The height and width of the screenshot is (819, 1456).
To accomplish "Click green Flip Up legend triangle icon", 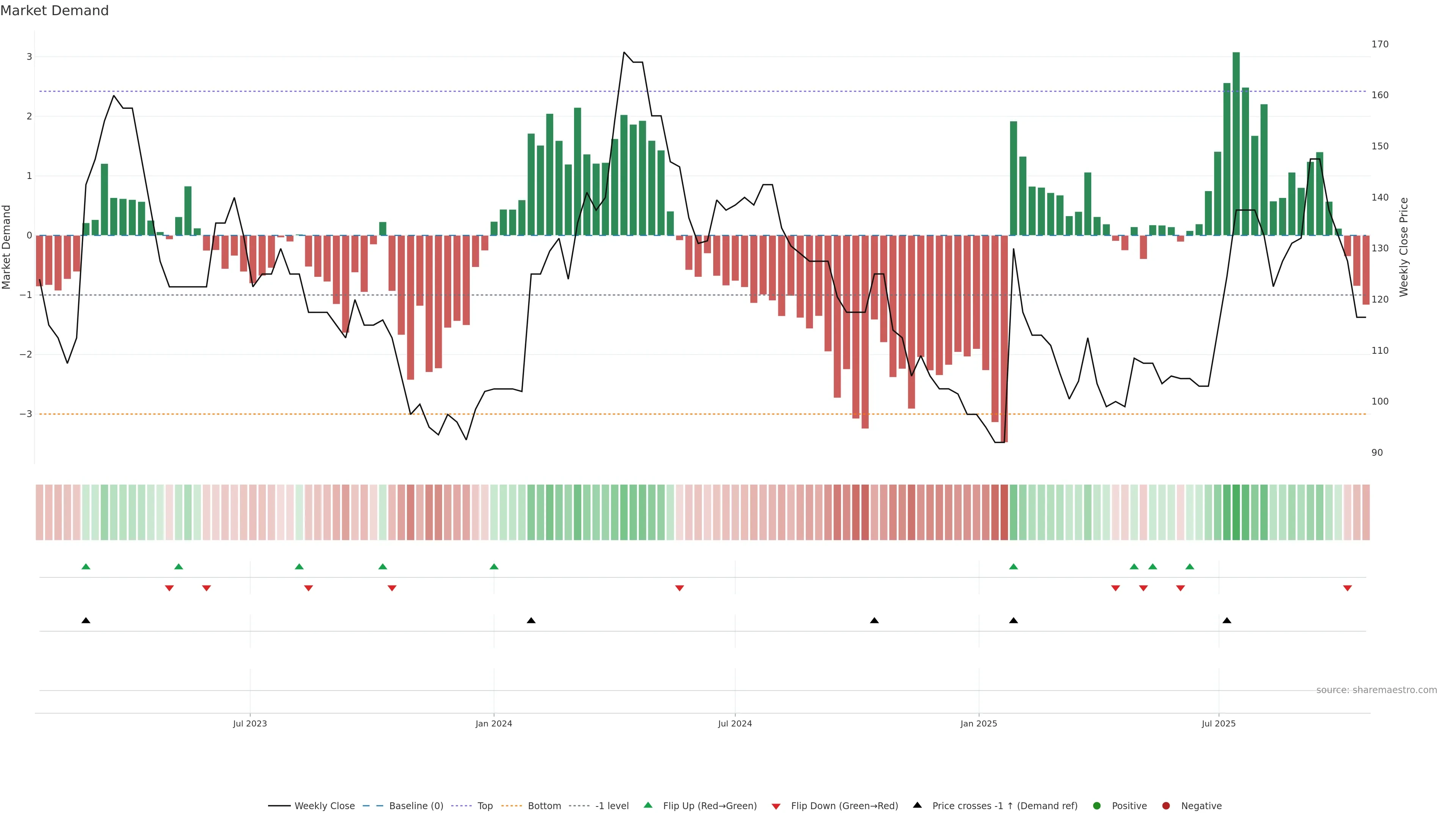I will [648, 805].
